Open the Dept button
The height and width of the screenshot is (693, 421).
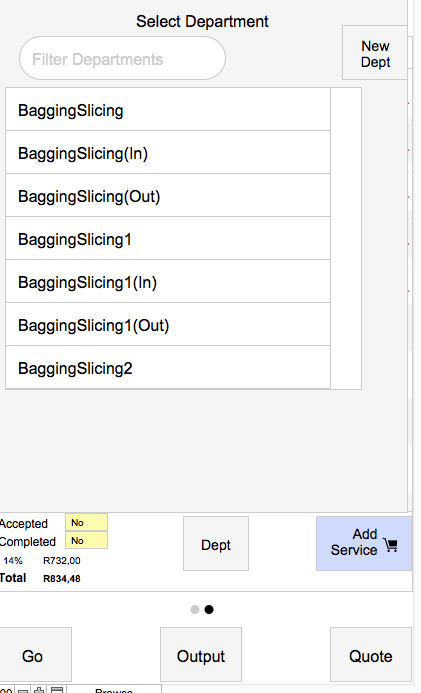click(216, 544)
